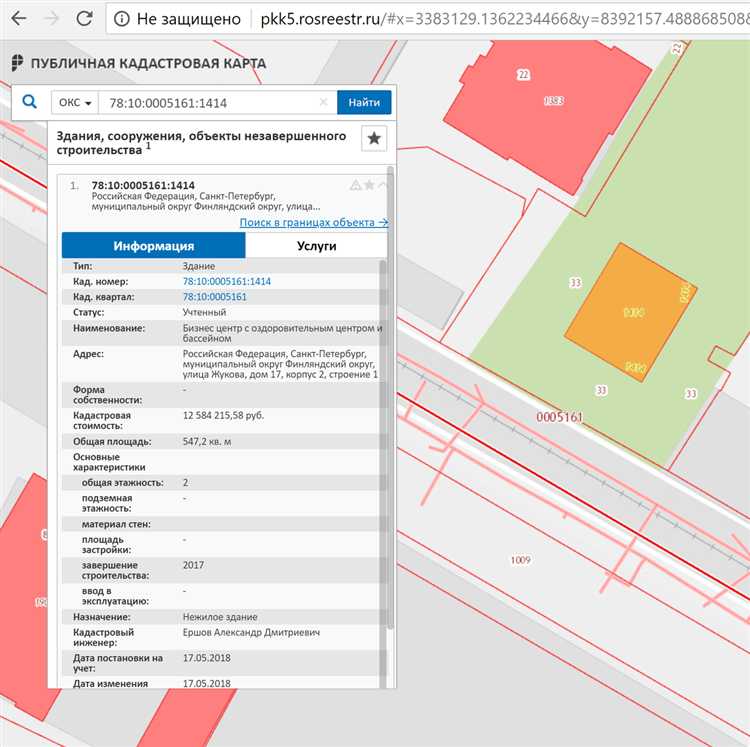Open cadastral quarter link 78:10:0005161
750x747 pixels.
[x=214, y=297]
